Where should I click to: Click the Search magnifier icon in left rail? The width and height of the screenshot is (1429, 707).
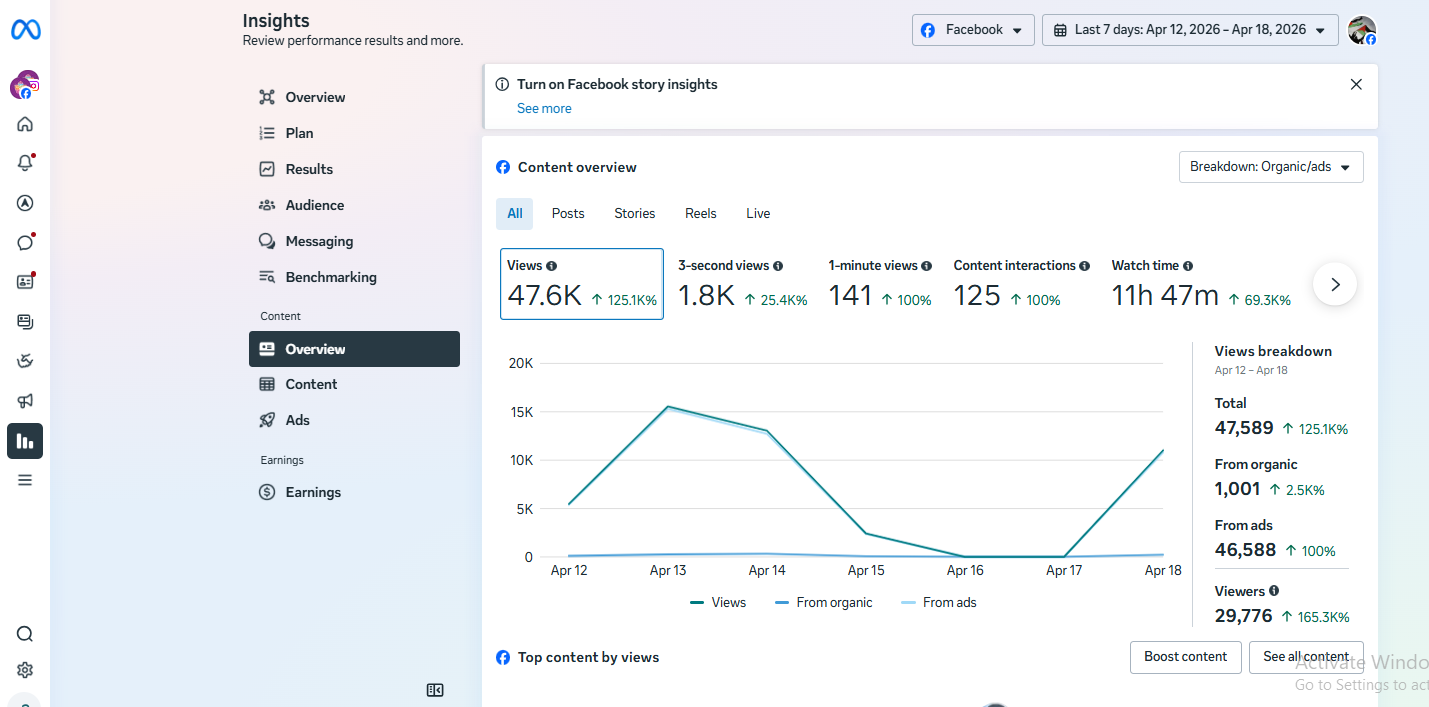tap(25, 634)
